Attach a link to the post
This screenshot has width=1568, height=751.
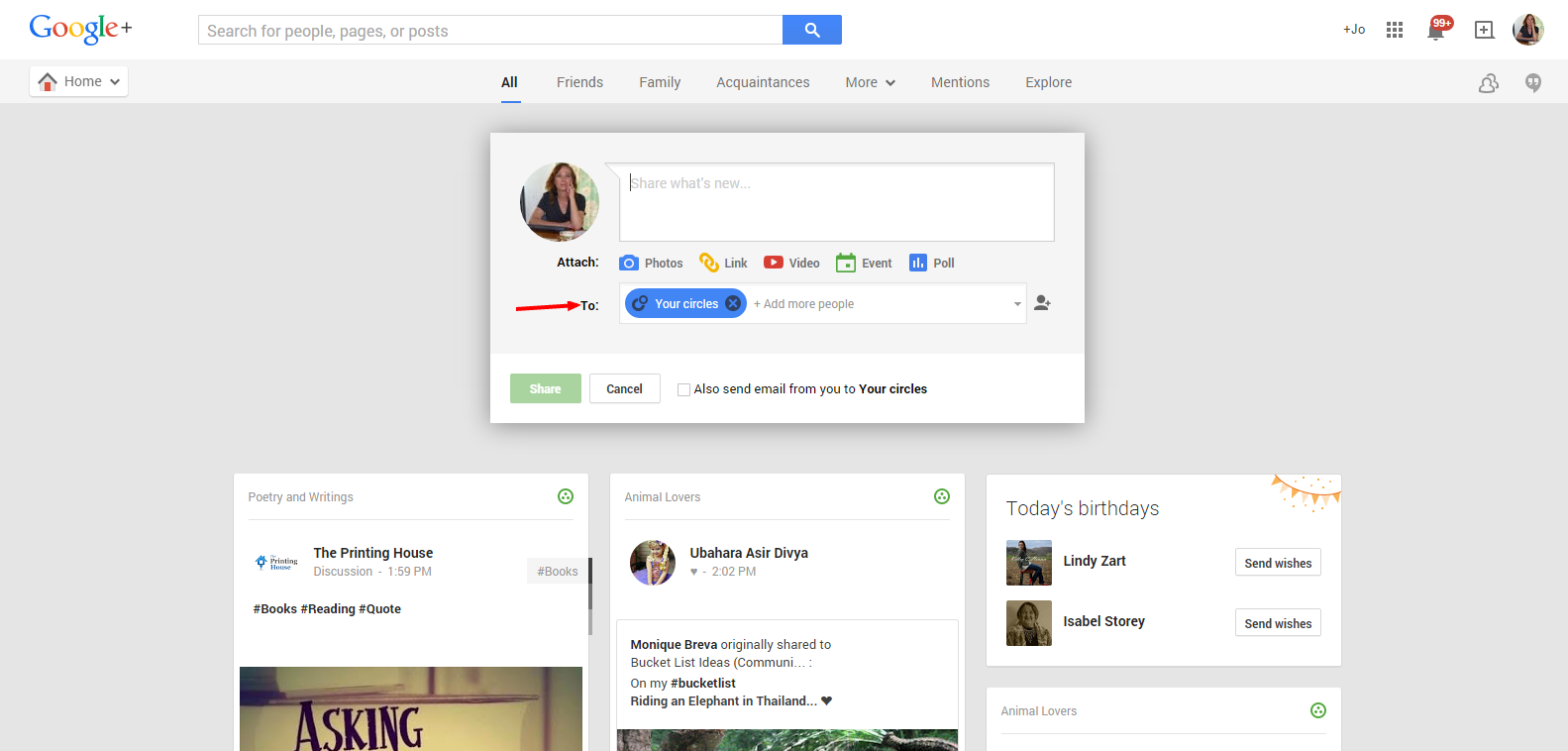tap(709, 263)
